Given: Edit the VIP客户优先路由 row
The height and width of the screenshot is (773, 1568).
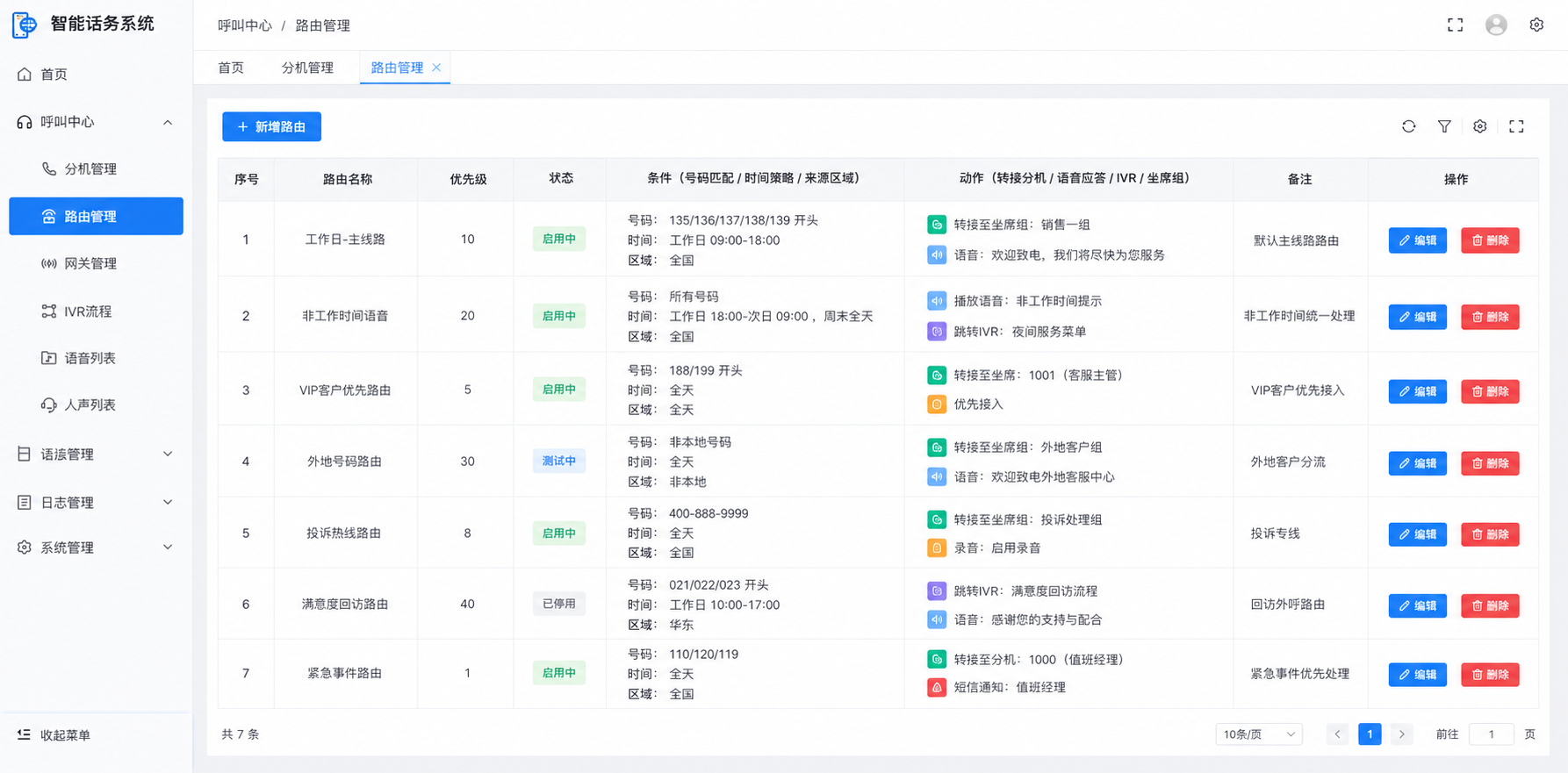Looking at the screenshot, I should (x=1417, y=391).
